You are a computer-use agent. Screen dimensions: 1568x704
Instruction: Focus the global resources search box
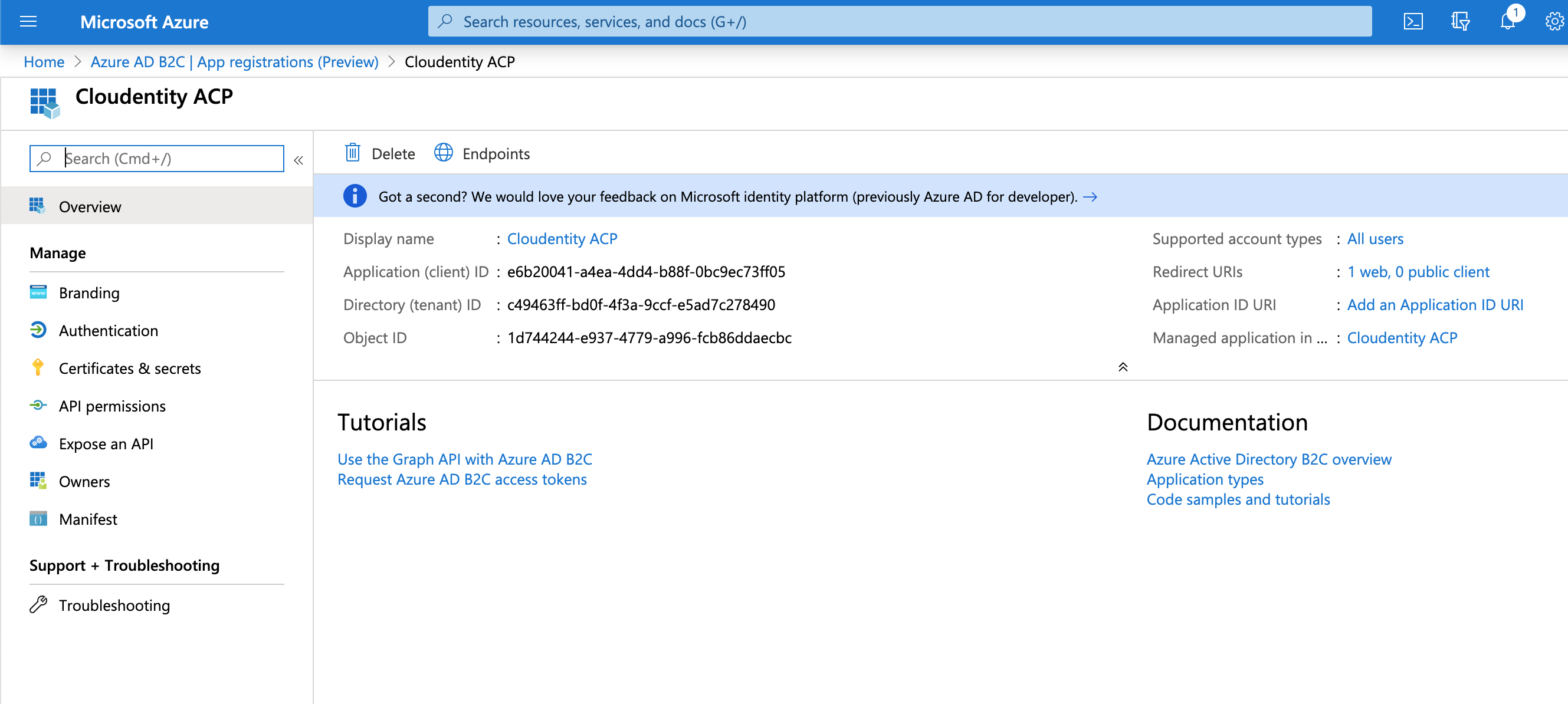(x=900, y=21)
